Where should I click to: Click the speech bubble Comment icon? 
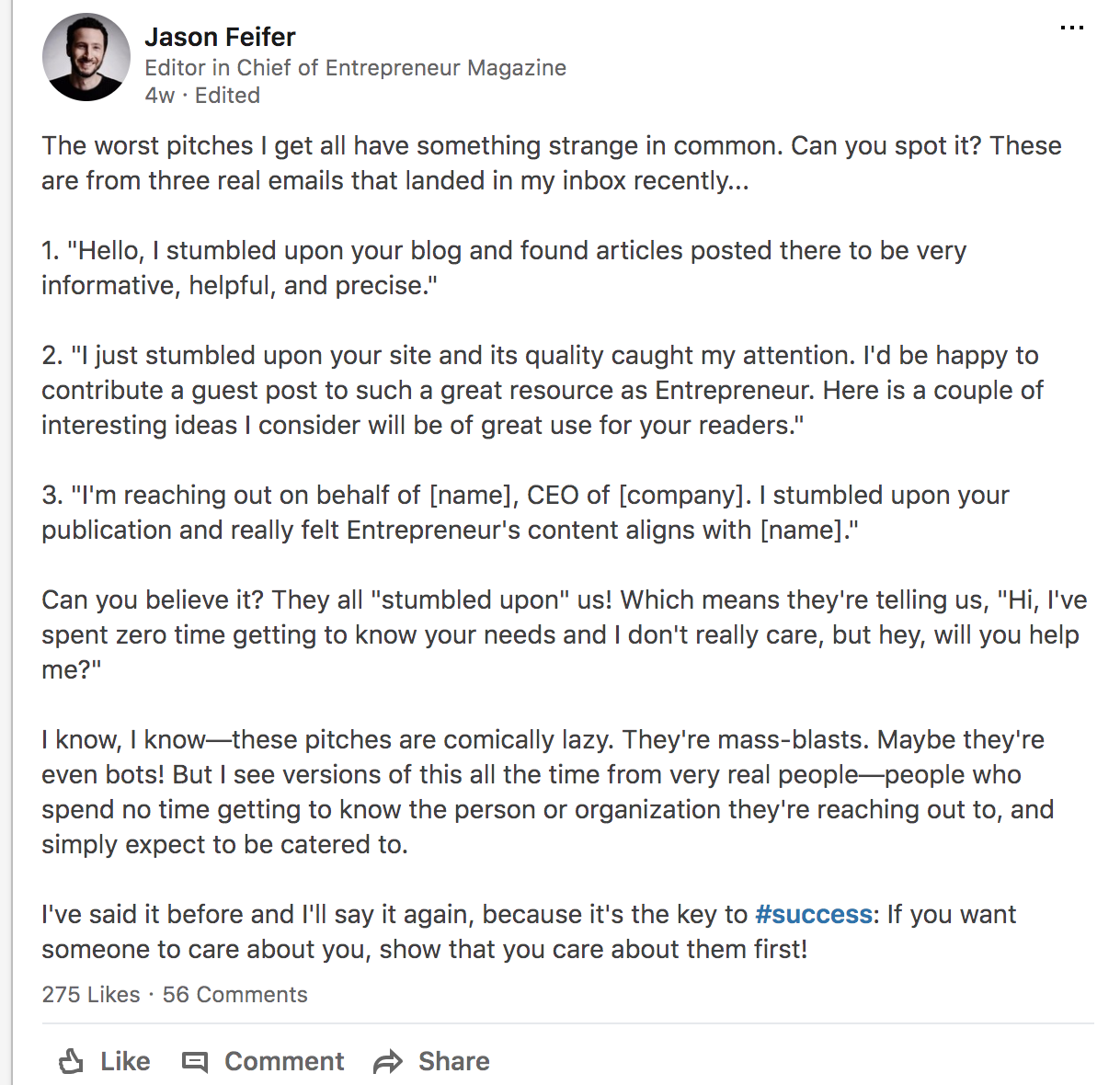[x=195, y=1062]
